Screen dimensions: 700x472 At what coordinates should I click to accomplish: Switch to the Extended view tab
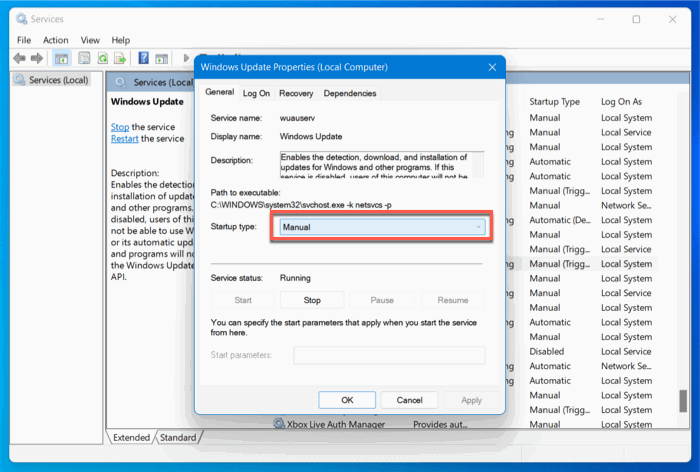click(131, 437)
